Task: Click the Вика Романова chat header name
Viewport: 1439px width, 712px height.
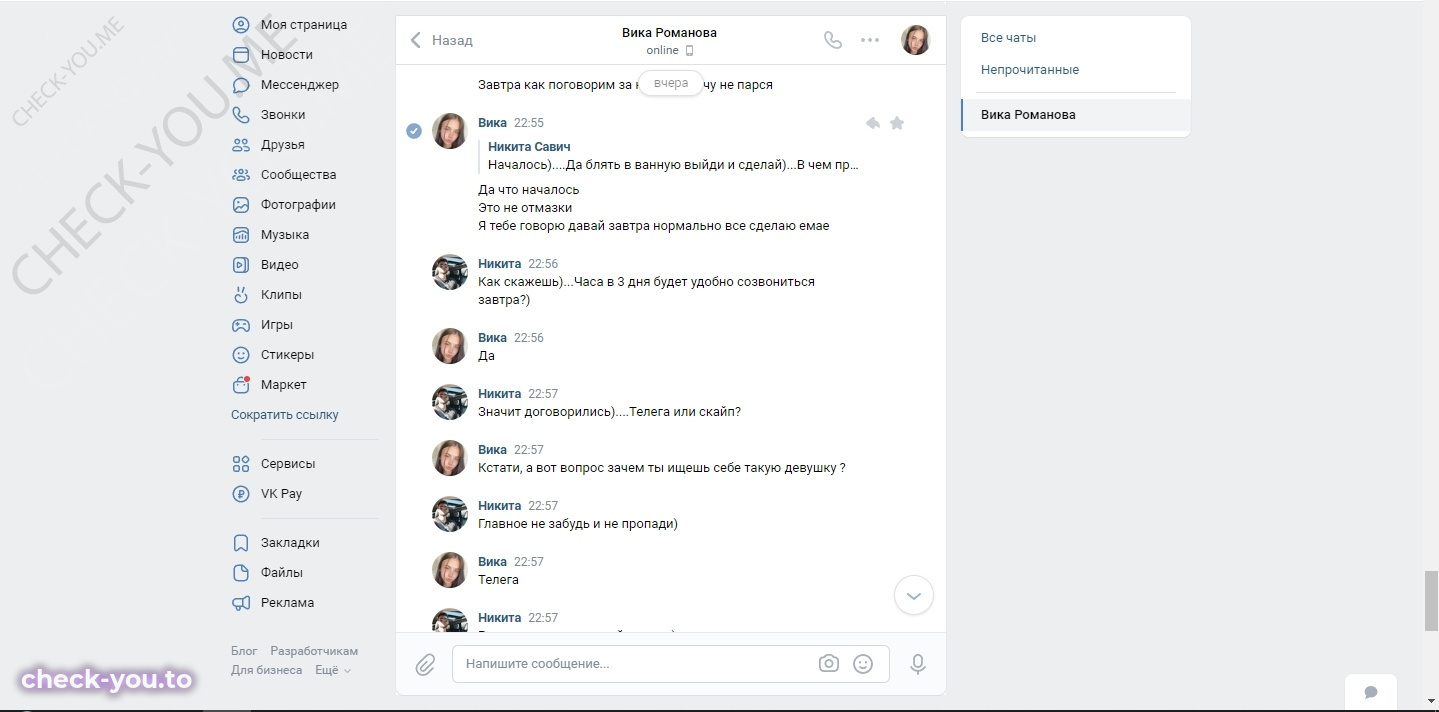Action: pos(669,32)
